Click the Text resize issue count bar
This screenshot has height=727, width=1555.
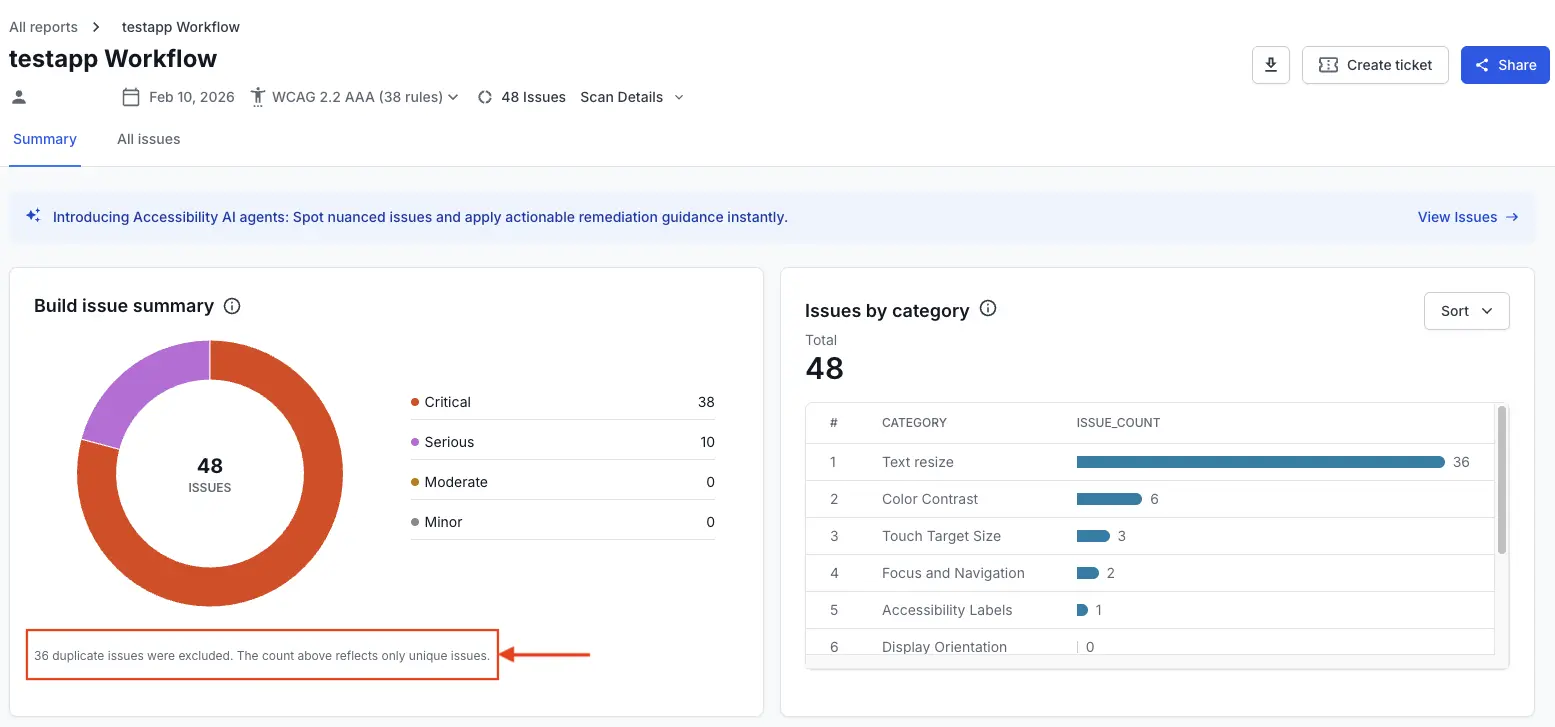point(1260,462)
